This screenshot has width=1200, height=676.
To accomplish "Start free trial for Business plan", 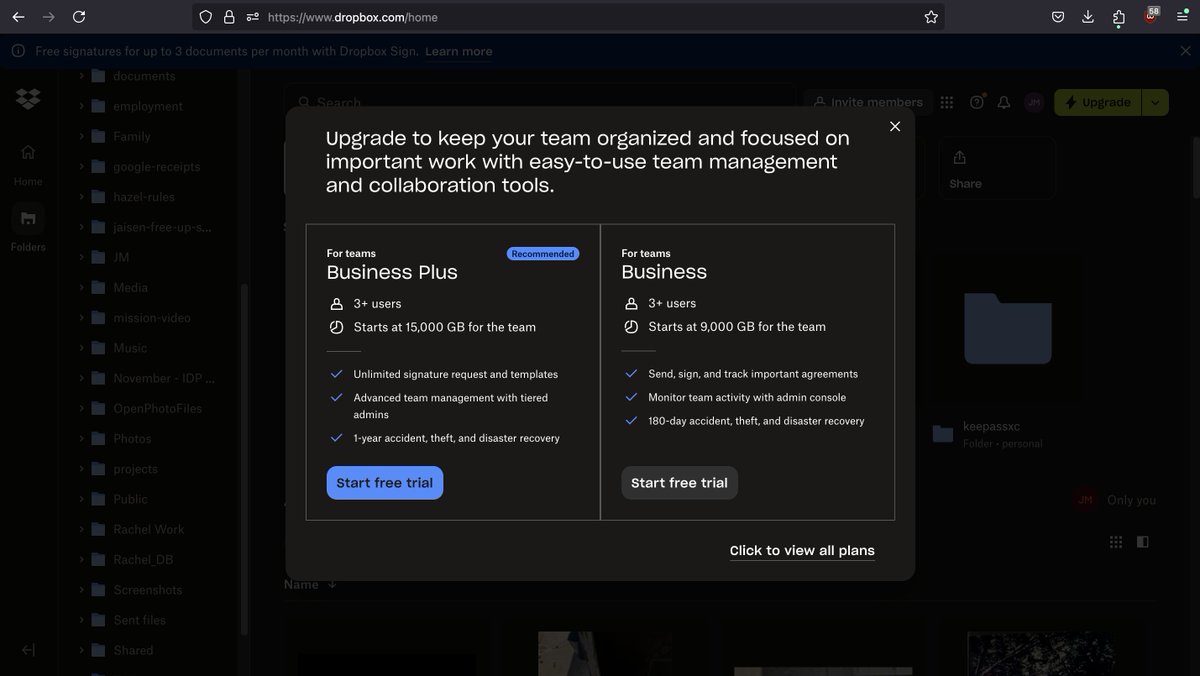I will [x=680, y=483].
